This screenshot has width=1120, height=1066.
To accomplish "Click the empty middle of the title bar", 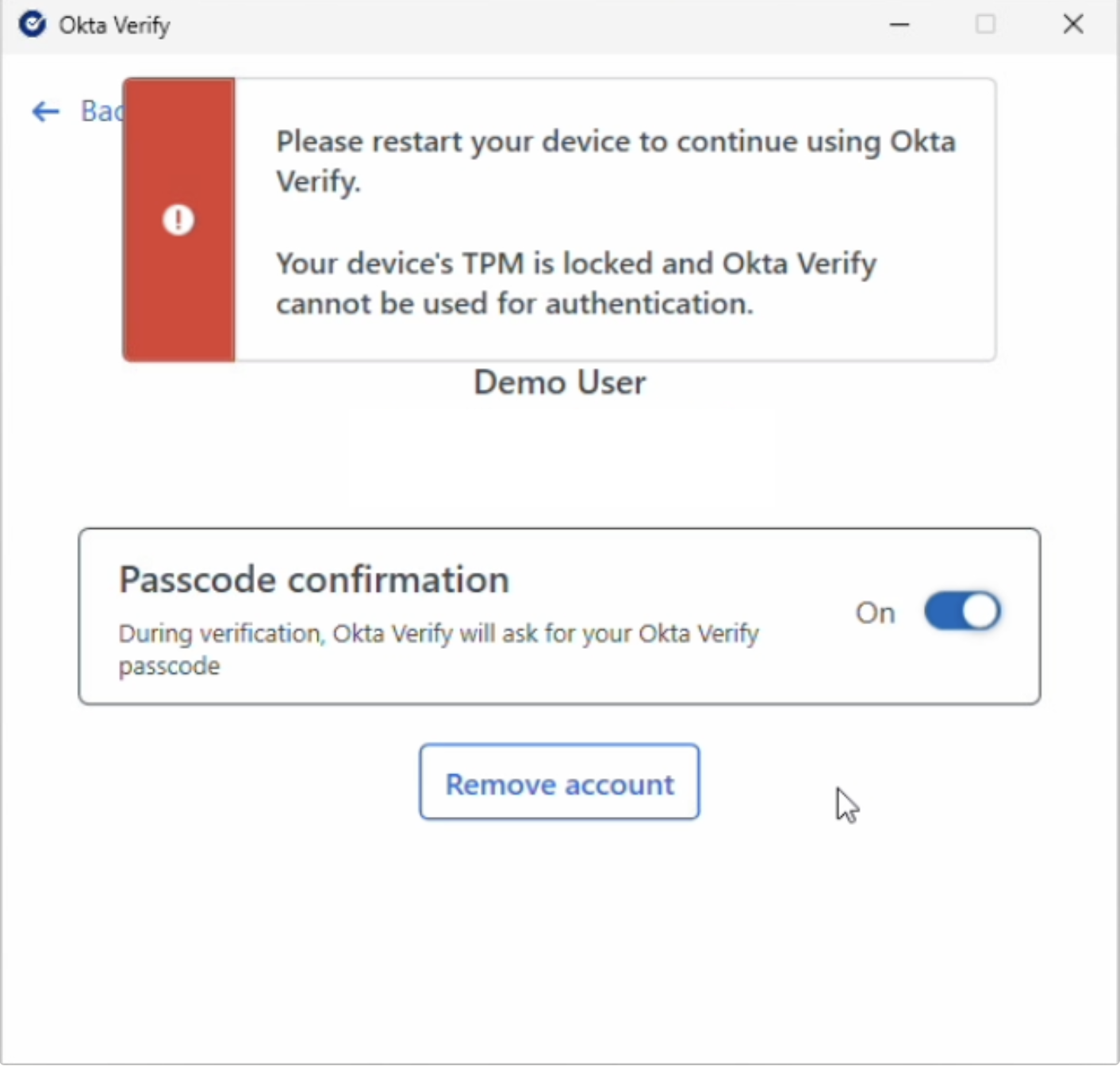I will tap(516, 25).
